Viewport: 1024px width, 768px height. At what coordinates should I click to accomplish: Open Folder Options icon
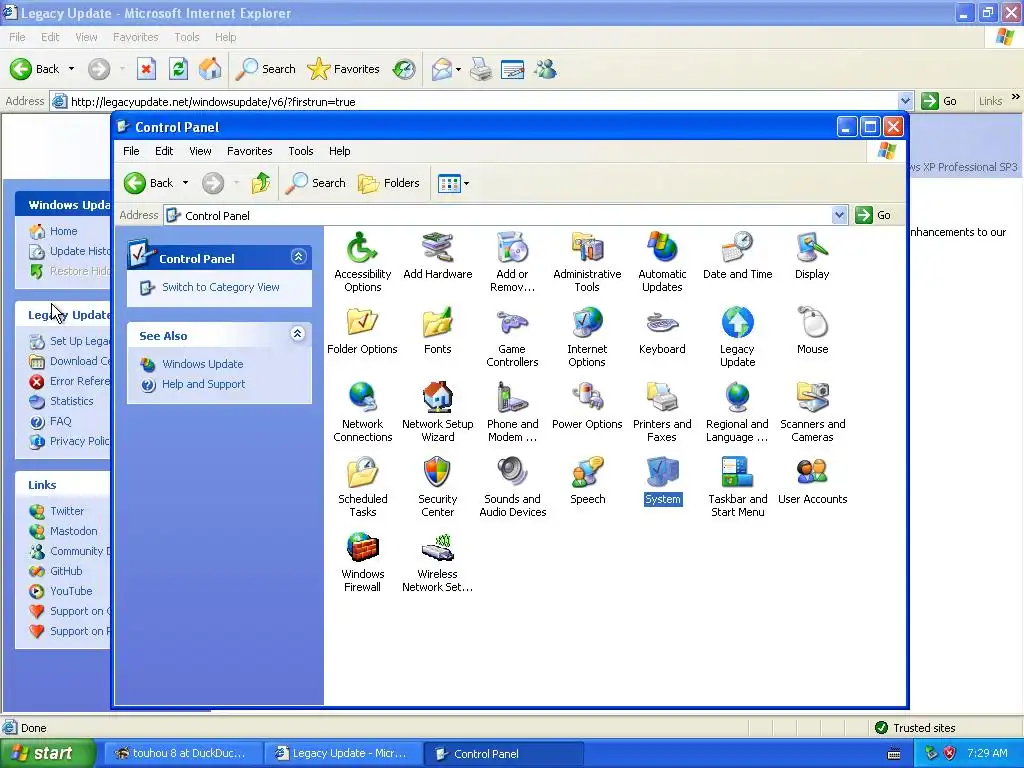(x=362, y=331)
